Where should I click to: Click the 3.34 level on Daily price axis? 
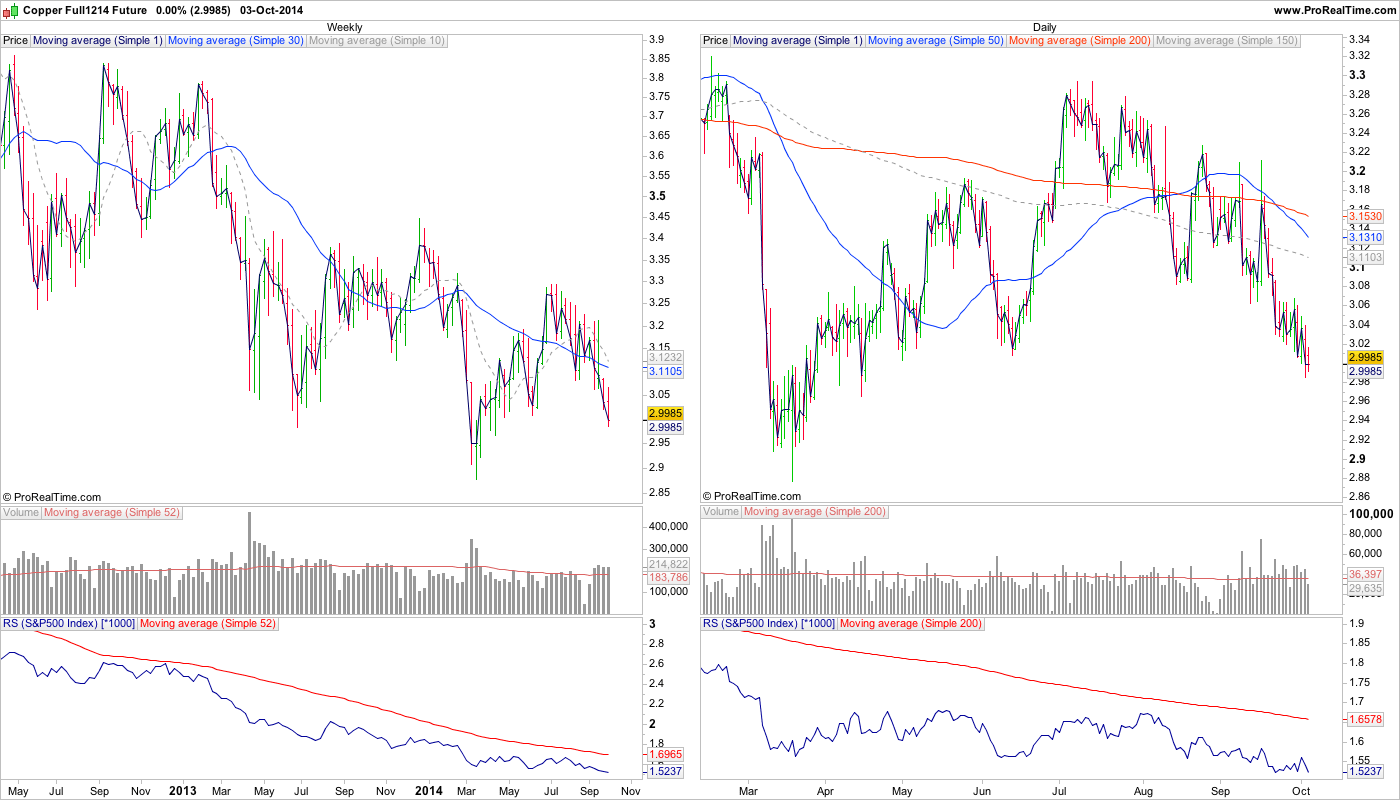1361,39
